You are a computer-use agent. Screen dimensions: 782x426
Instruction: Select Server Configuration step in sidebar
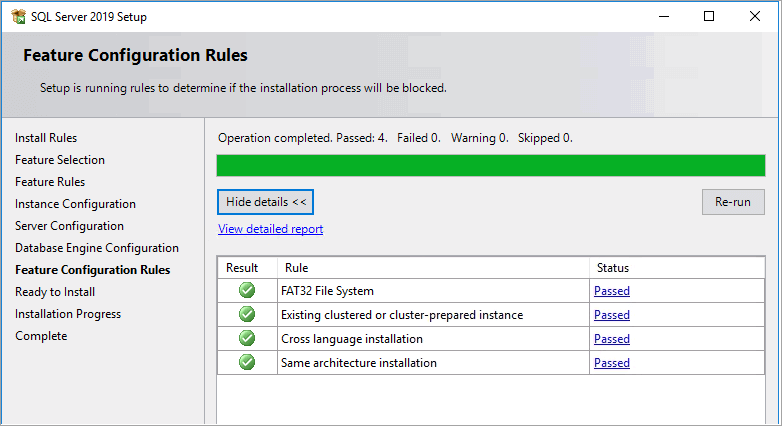(x=69, y=226)
